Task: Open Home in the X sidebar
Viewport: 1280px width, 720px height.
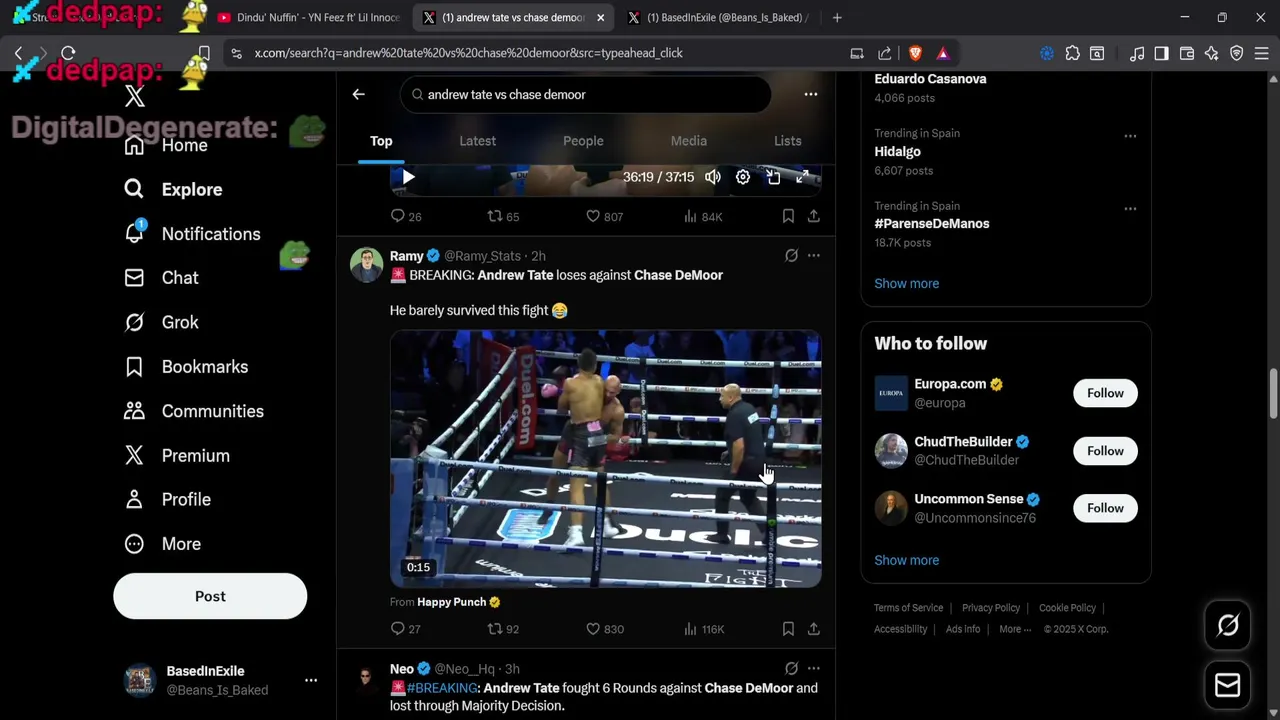Action: click(x=166, y=145)
